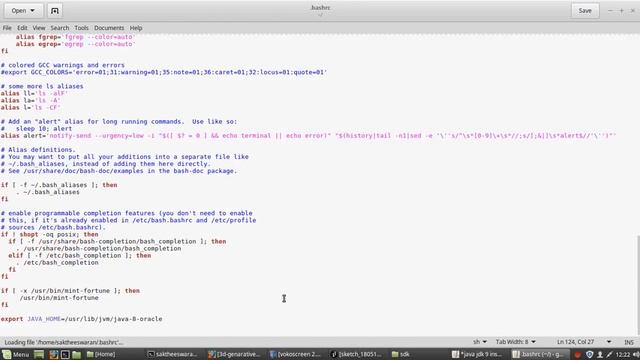Click the '. /etc/bash_completion' line

tap(58, 262)
